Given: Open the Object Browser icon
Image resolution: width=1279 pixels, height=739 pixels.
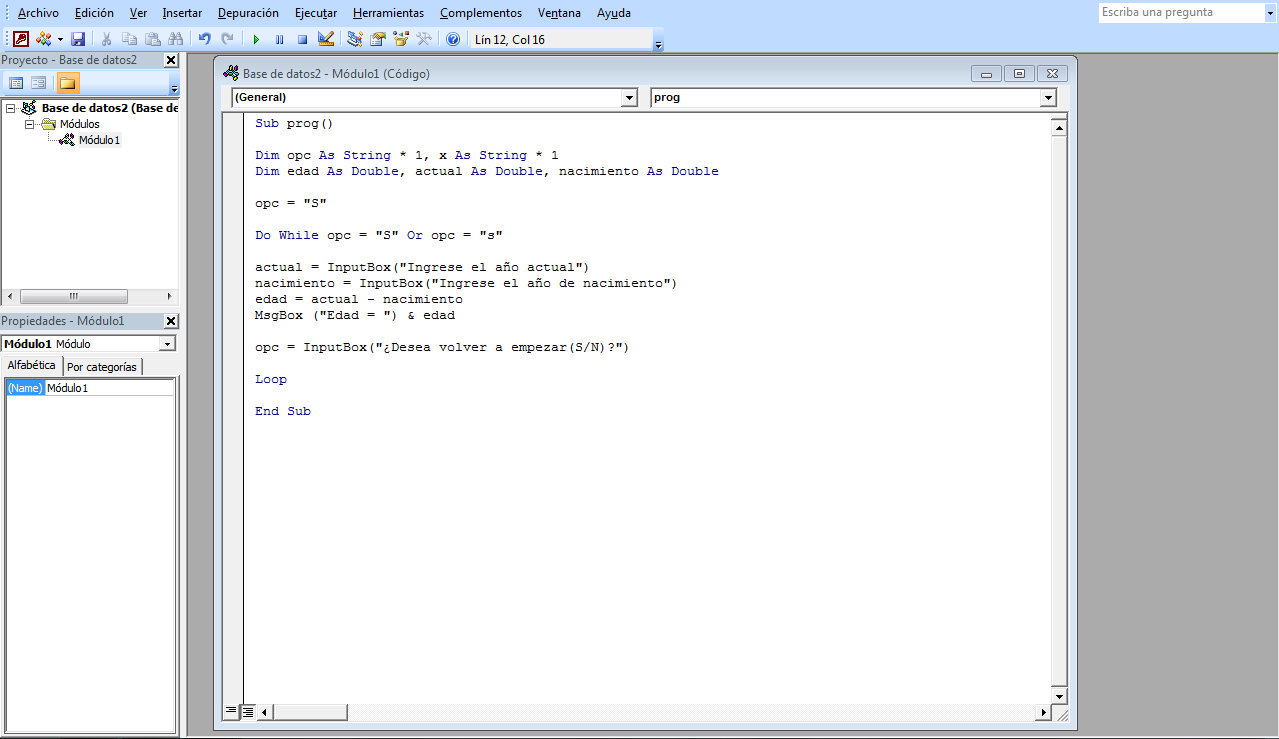Looking at the screenshot, I should tap(402, 38).
